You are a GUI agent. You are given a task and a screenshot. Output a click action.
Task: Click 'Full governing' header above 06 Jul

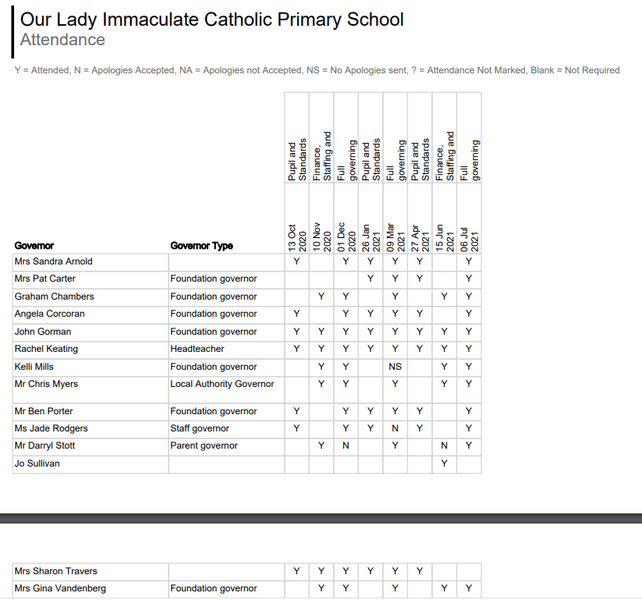point(469,161)
